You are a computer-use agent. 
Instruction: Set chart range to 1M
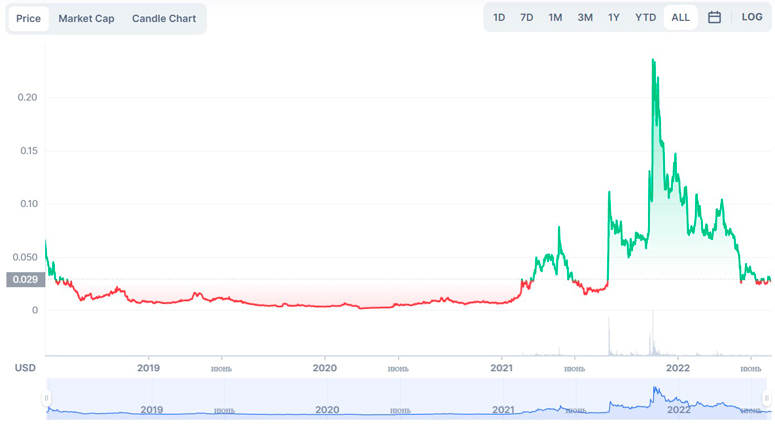coord(555,18)
